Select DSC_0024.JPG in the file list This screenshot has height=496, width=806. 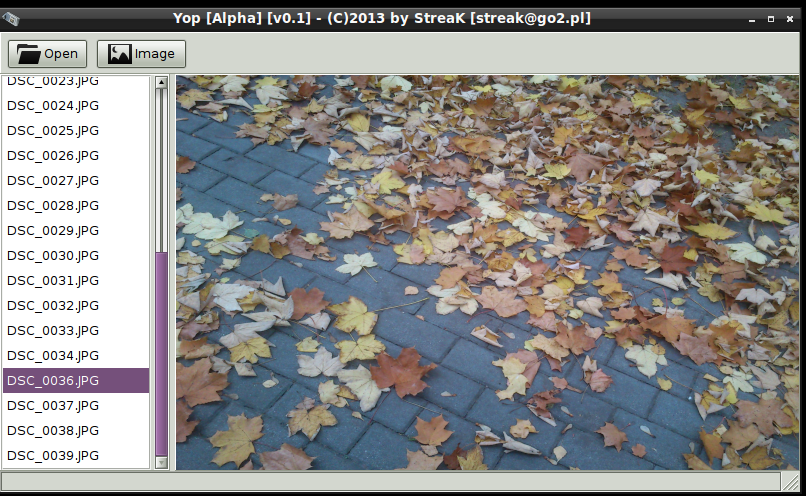pos(76,105)
